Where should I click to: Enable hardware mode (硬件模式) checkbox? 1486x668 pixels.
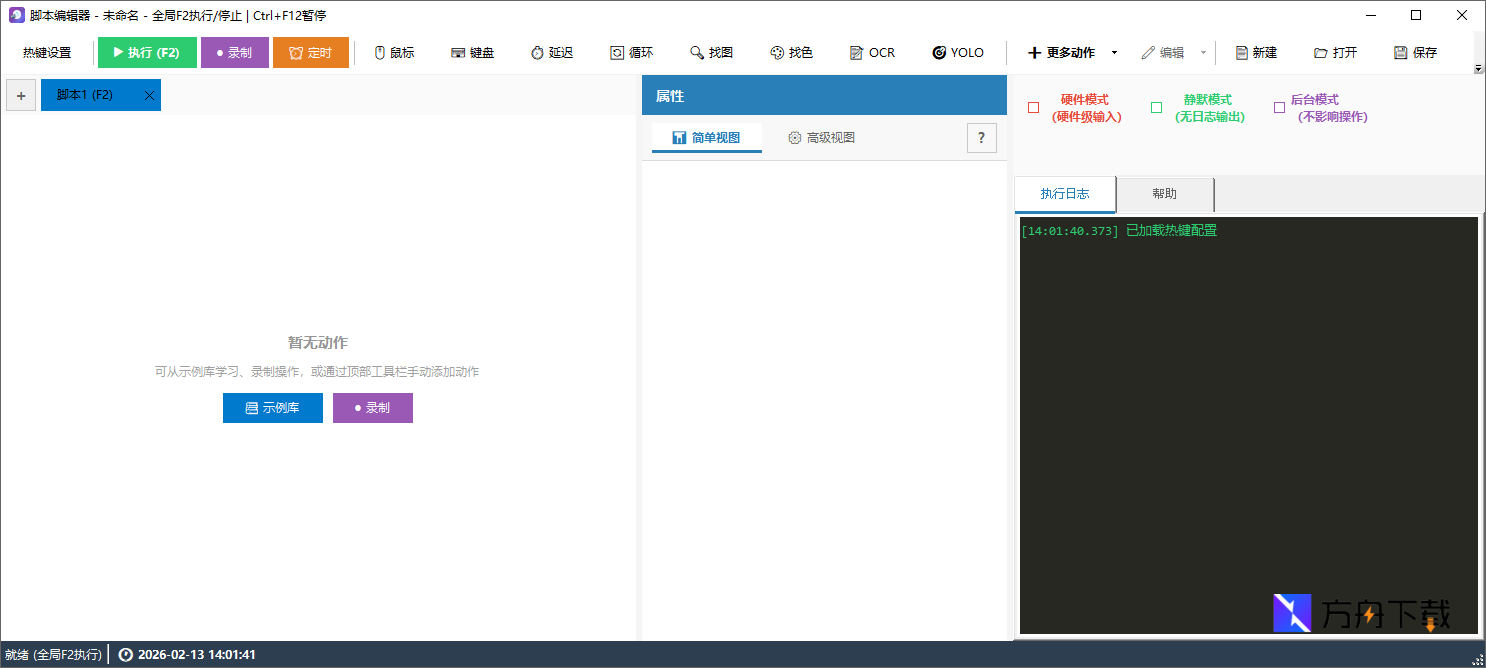[1034, 108]
